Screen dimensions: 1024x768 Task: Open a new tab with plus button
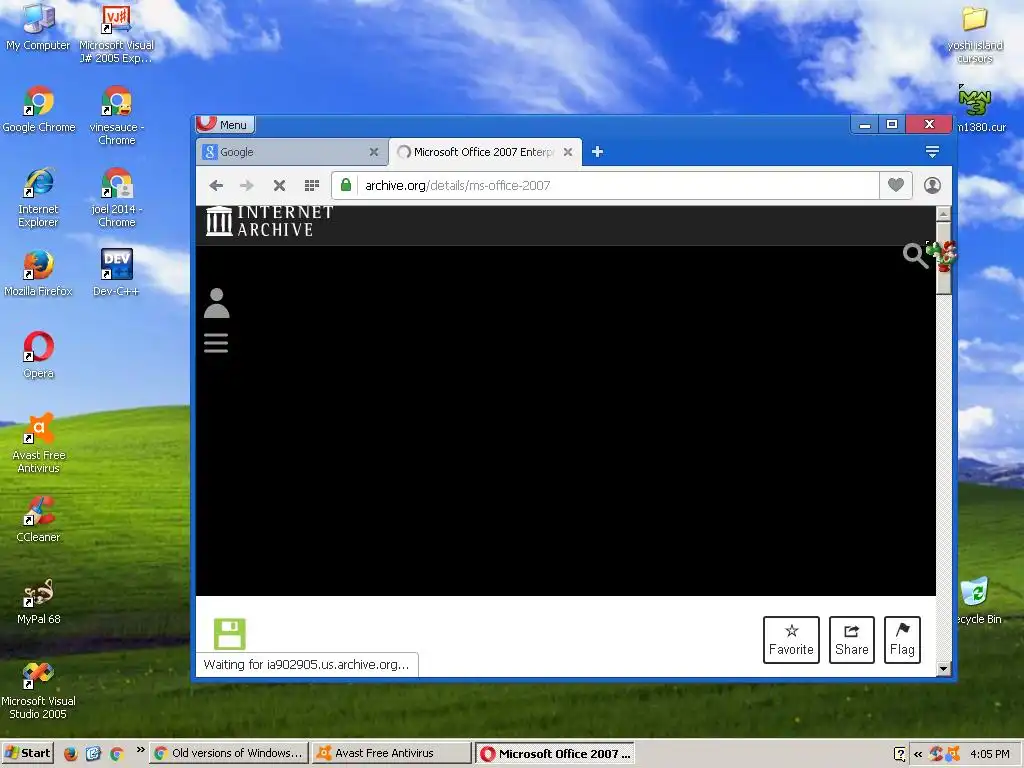597,152
